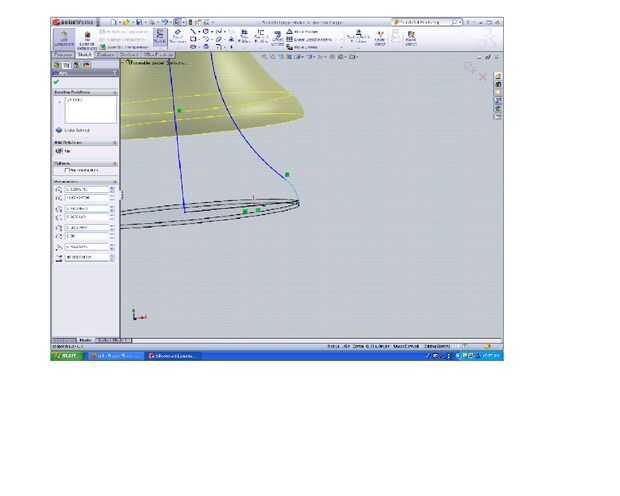The image size is (620, 496).
Task: Open the Office Products ribbon tab
Action: (158, 55)
